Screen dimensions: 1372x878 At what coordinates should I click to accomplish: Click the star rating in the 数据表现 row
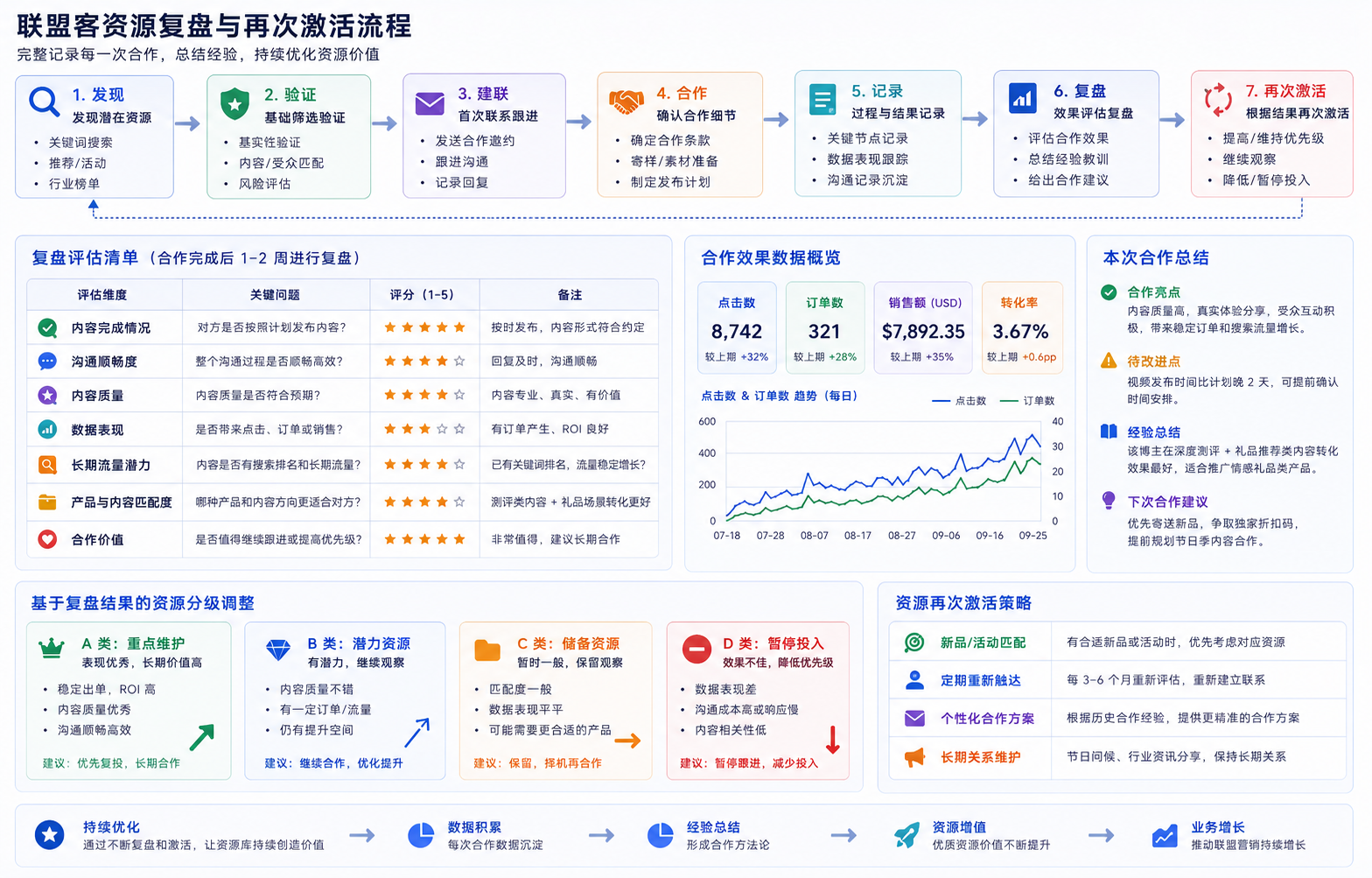pos(424,429)
